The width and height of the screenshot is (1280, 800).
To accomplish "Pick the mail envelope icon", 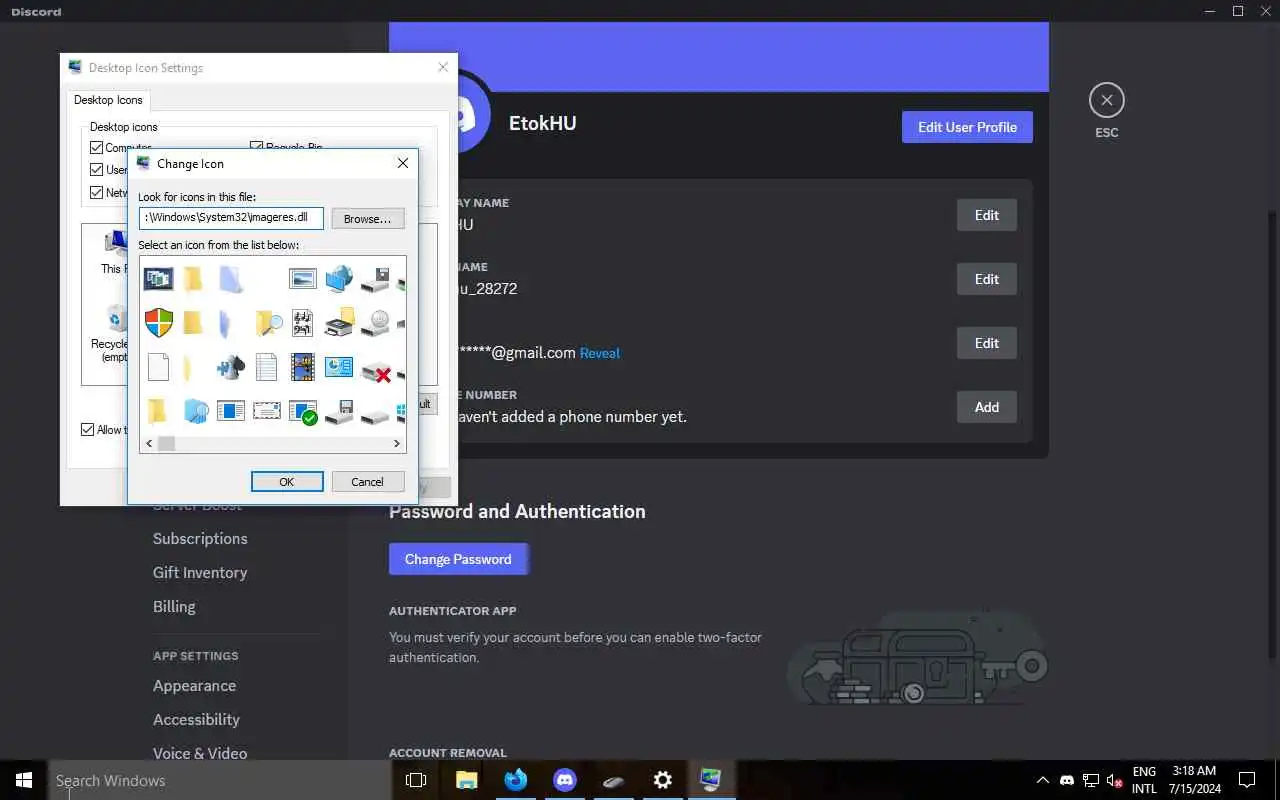I will [267, 410].
